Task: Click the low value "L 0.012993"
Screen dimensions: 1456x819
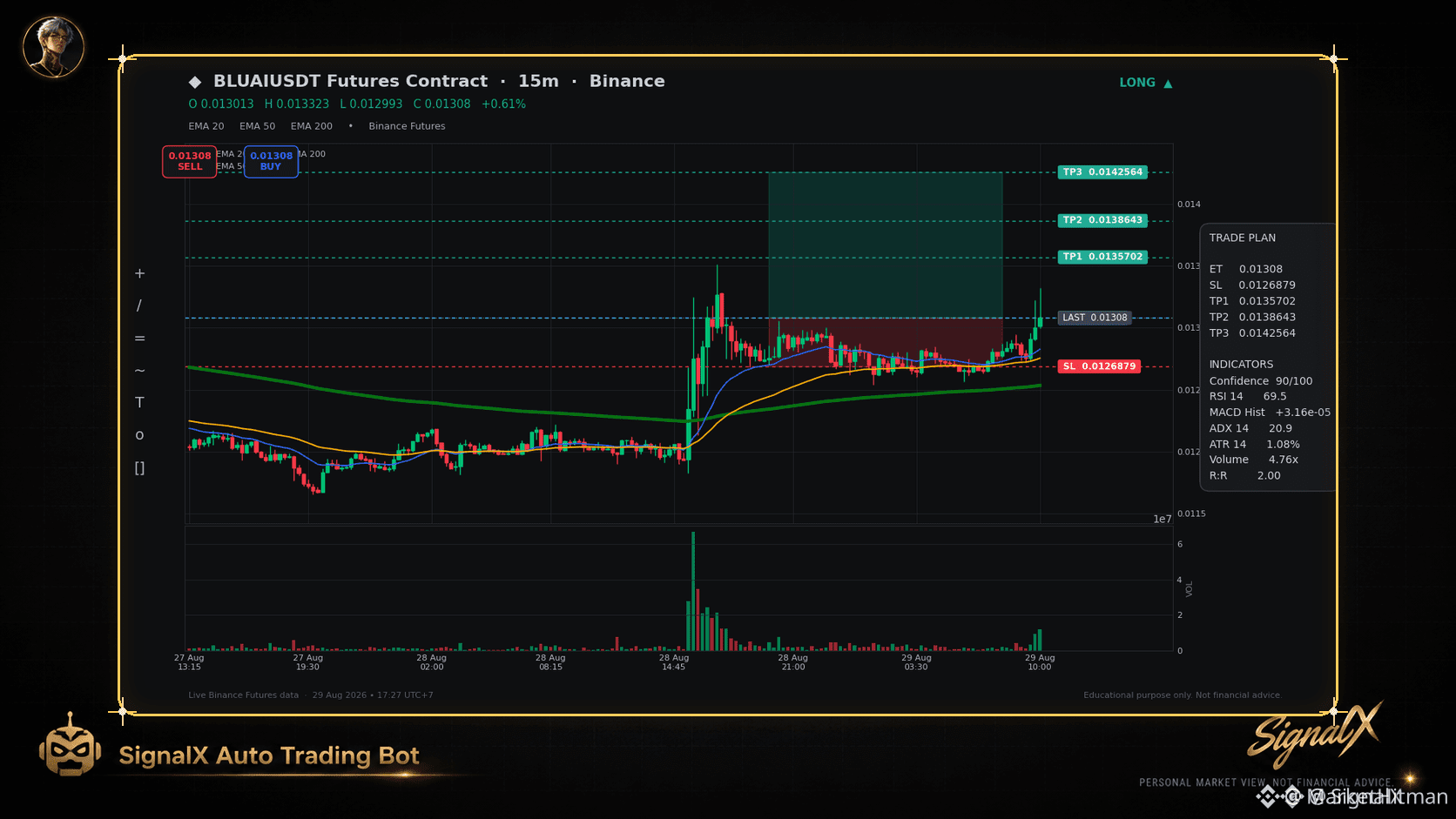Action: coord(371,104)
